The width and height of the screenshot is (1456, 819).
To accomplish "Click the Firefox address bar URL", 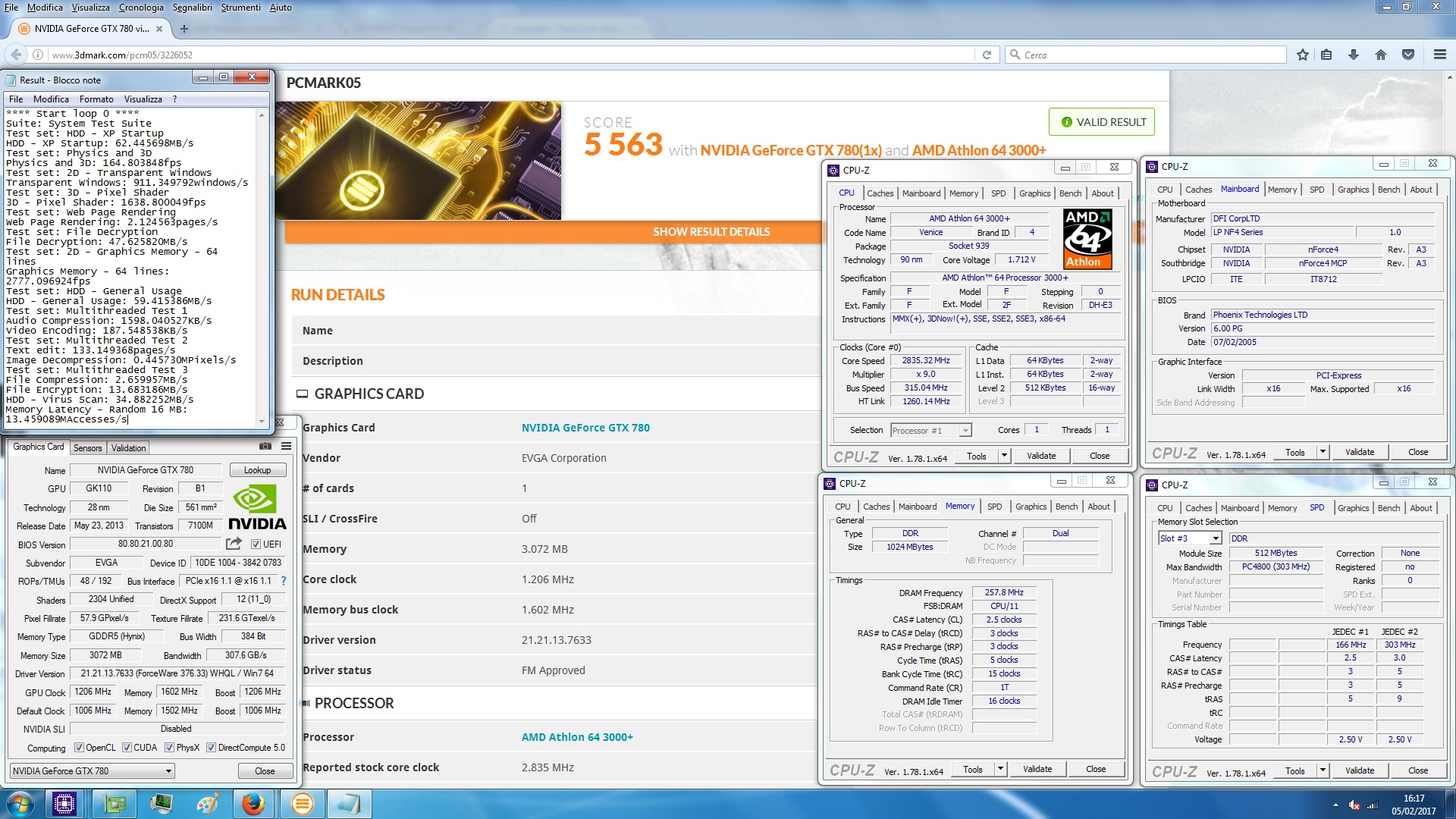I will click(x=122, y=55).
